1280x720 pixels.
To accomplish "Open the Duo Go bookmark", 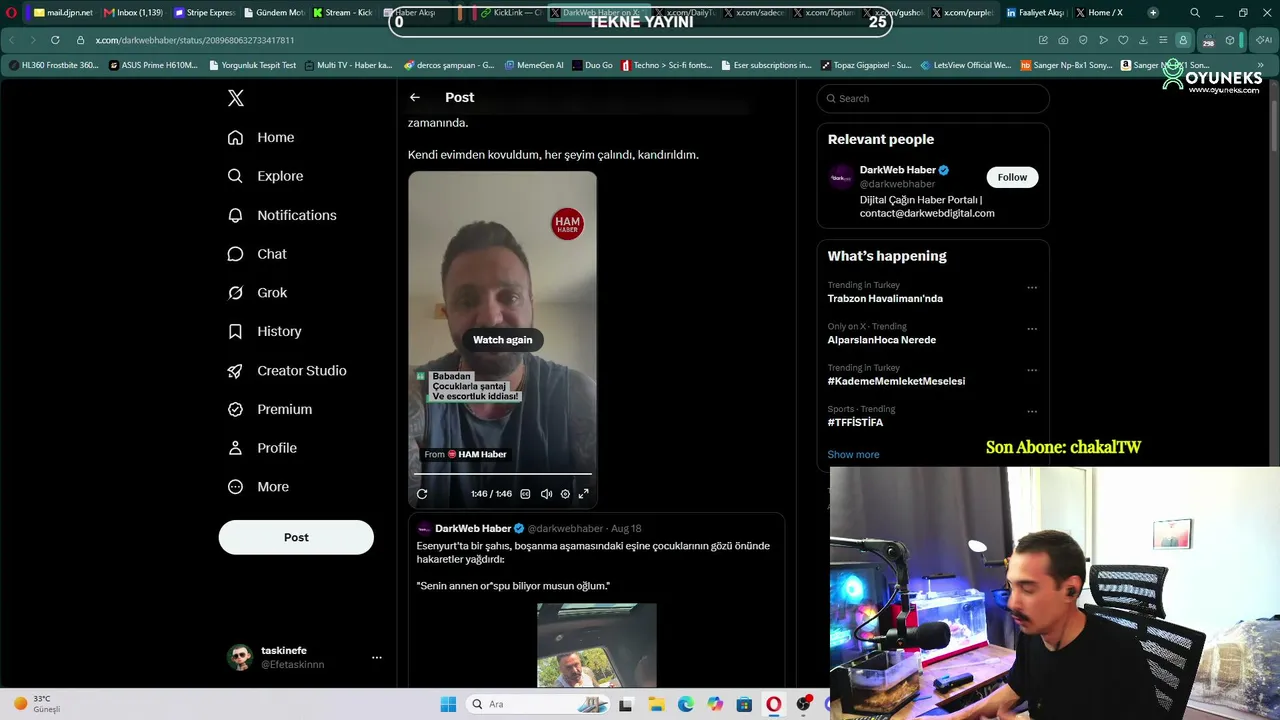I will pyautogui.click(x=592, y=65).
